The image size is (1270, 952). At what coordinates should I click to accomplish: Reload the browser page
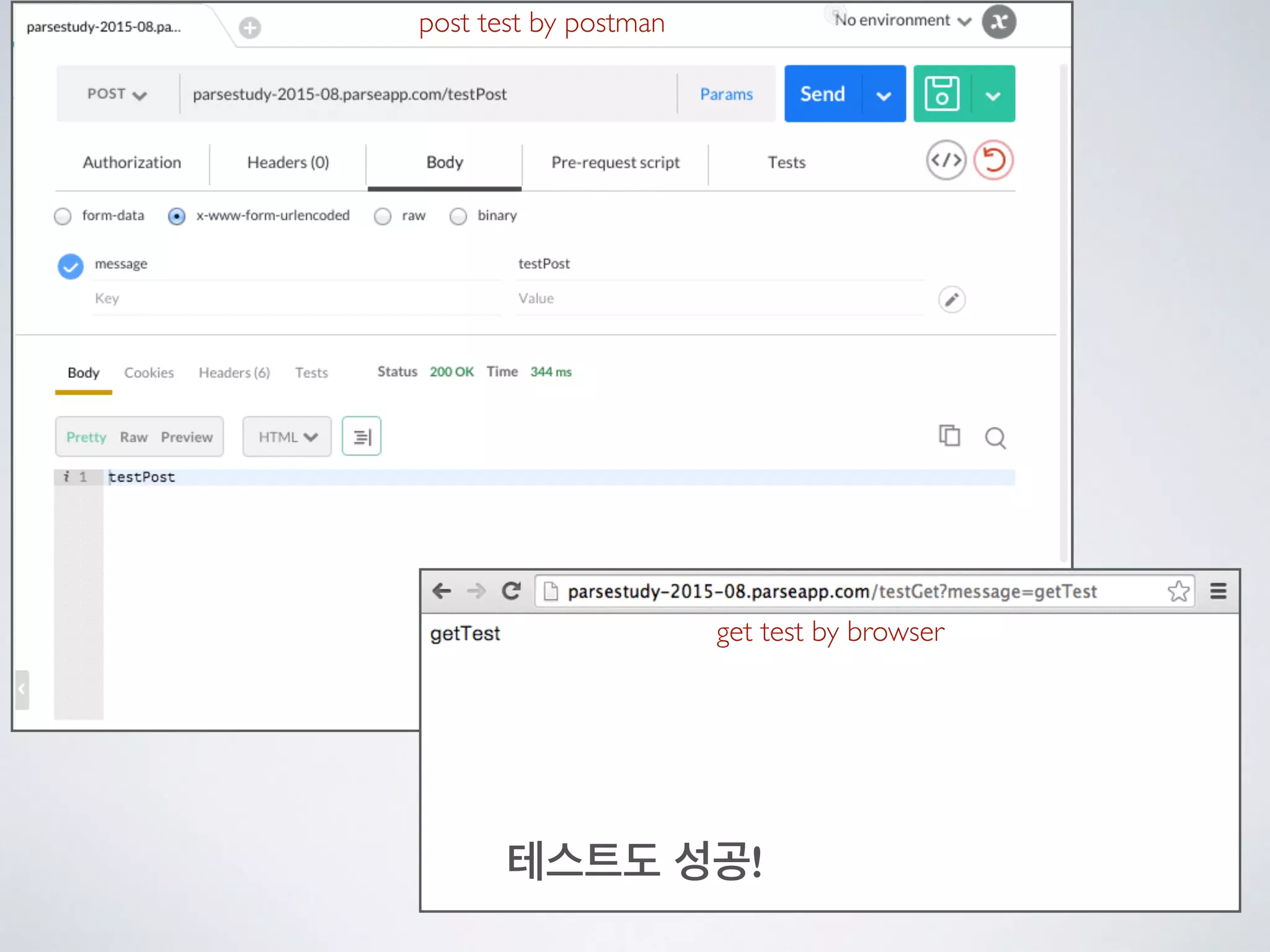pos(511,591)
